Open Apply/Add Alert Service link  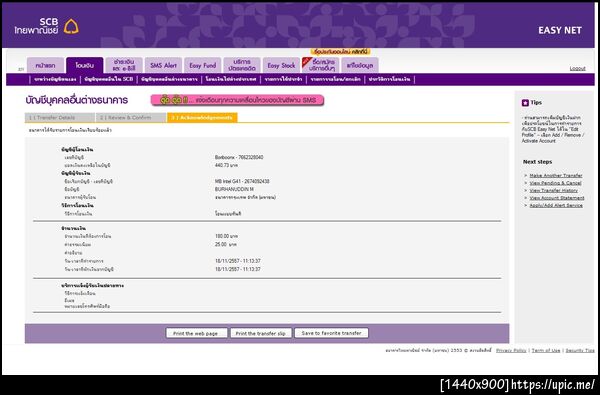(556, 205)
